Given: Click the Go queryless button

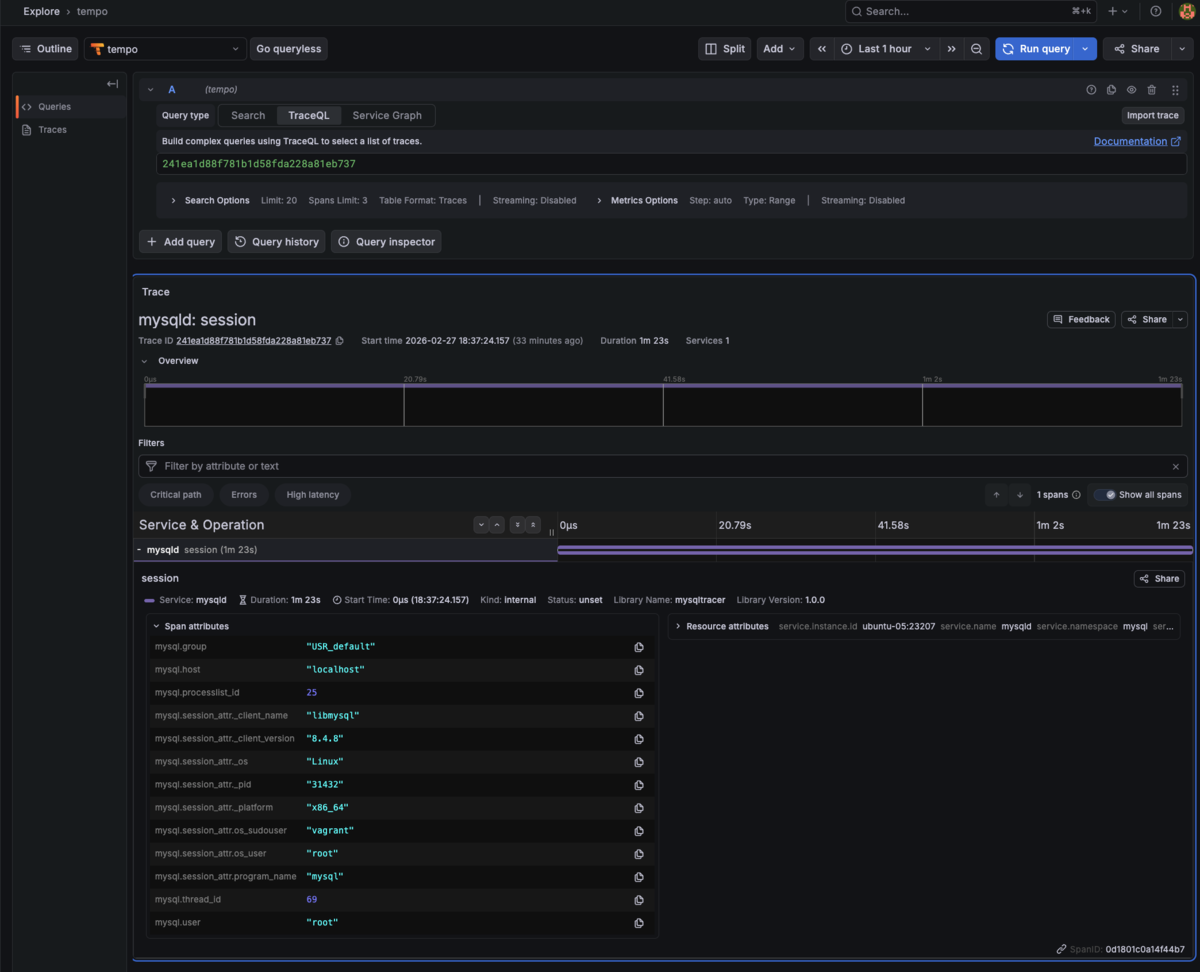Looking at the screenshot, I should [288, 49].
